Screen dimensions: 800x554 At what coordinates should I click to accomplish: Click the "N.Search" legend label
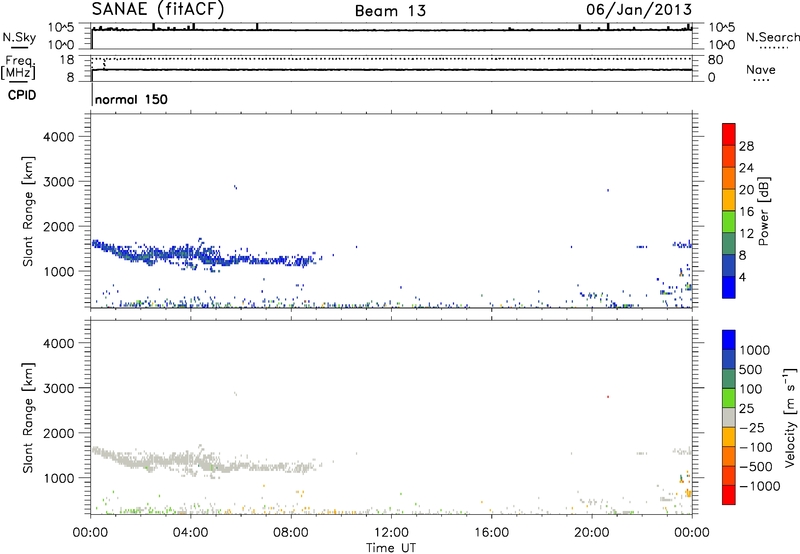pos(773,37)
